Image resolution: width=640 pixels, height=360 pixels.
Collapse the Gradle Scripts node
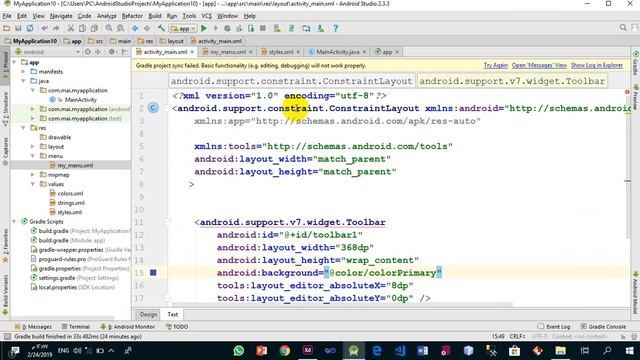point(14,222)
